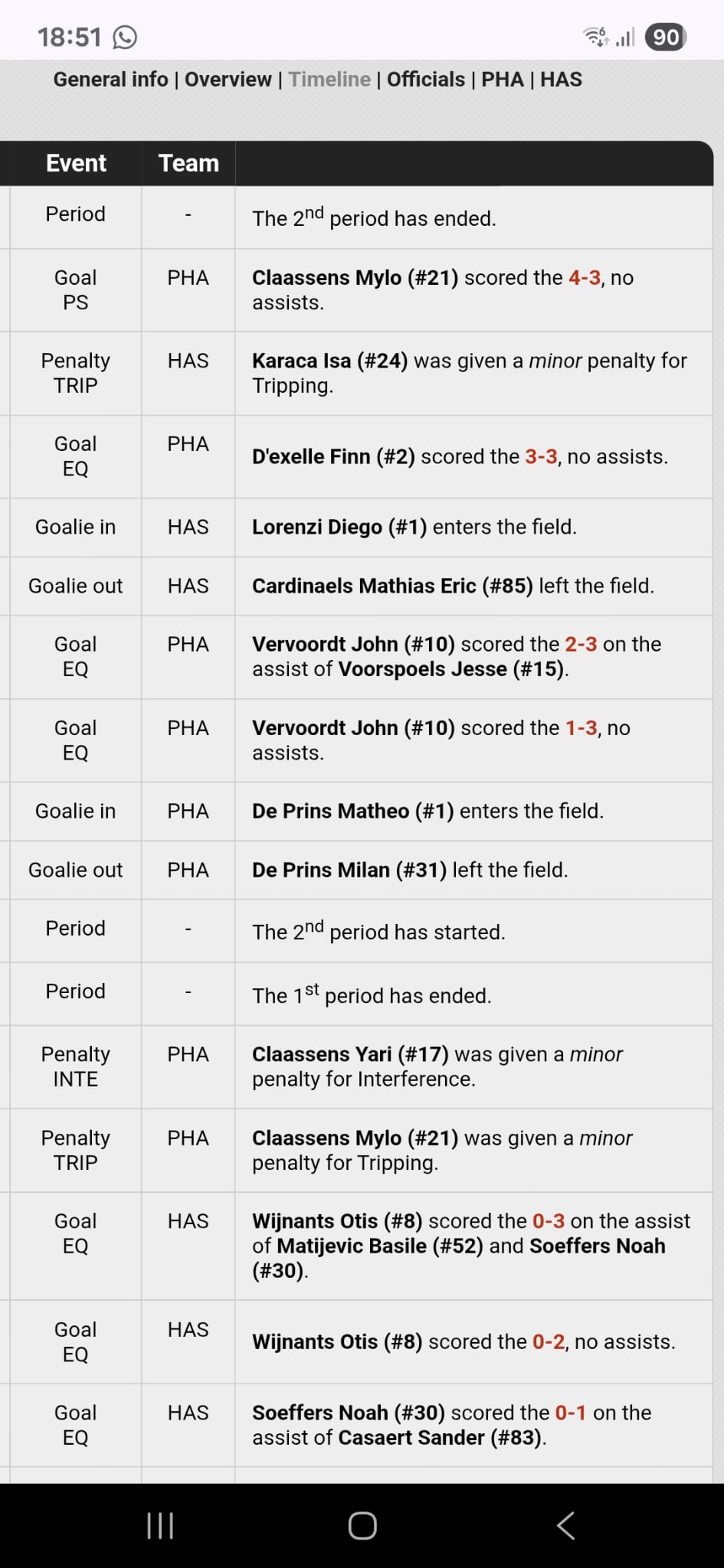The width and height of the screenshot is (724, 1568).
Task: Tap the back navigation arrow
Action: point(565,1525)
